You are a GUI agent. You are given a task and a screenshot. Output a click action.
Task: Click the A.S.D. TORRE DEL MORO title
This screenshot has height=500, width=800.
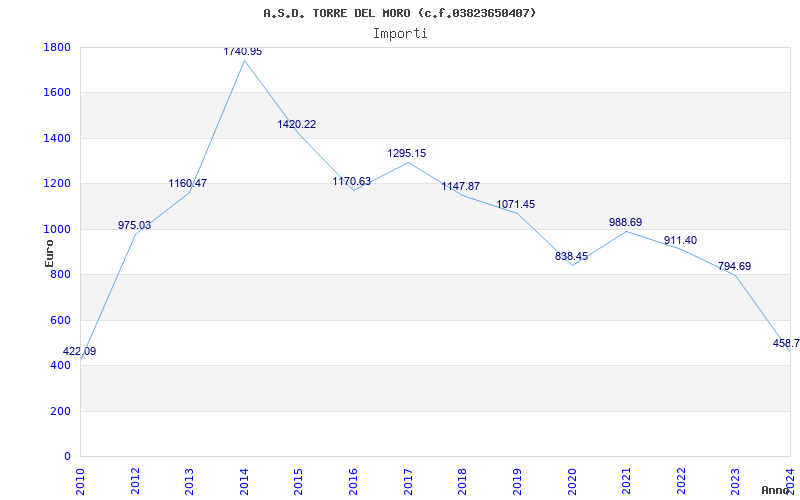pos(337,13)
